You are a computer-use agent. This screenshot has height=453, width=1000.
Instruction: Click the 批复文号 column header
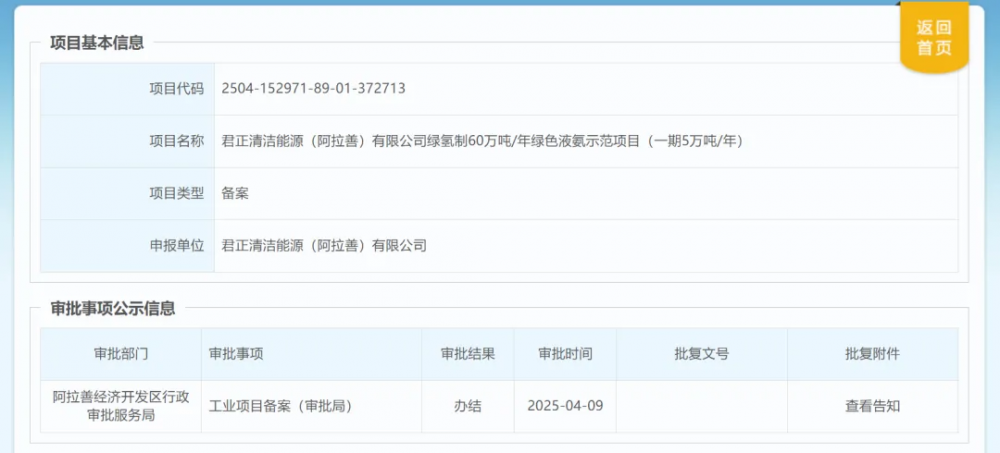(x=702, y=354)
